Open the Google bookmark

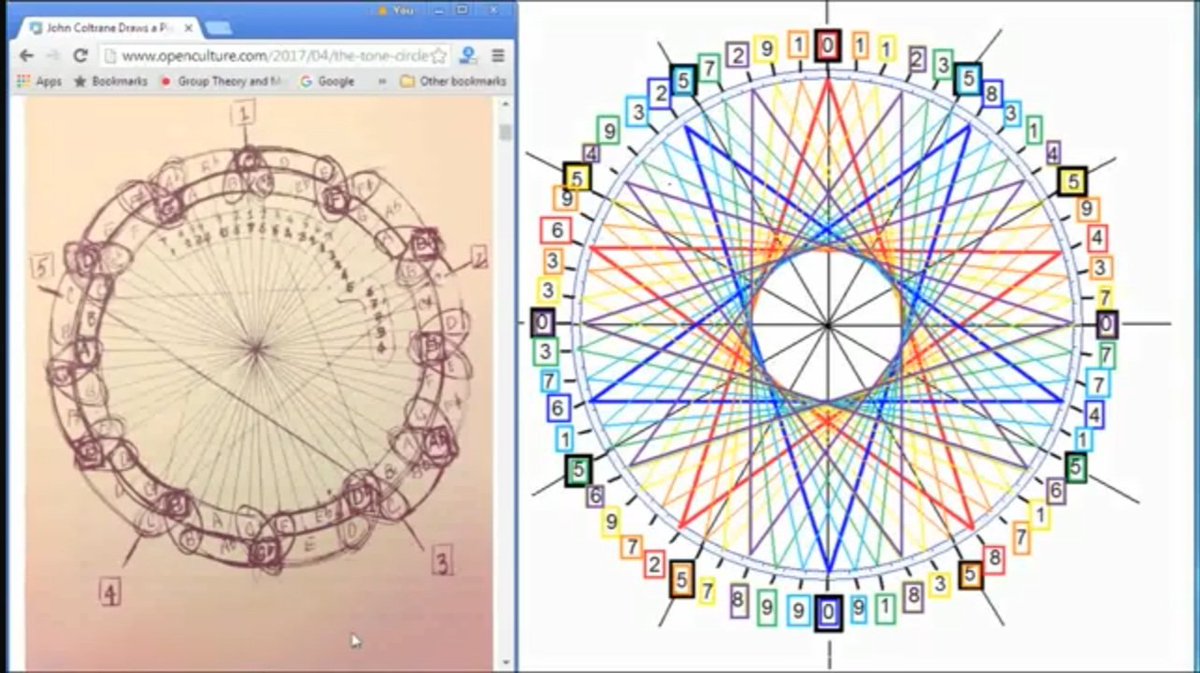tap(327, 81)
